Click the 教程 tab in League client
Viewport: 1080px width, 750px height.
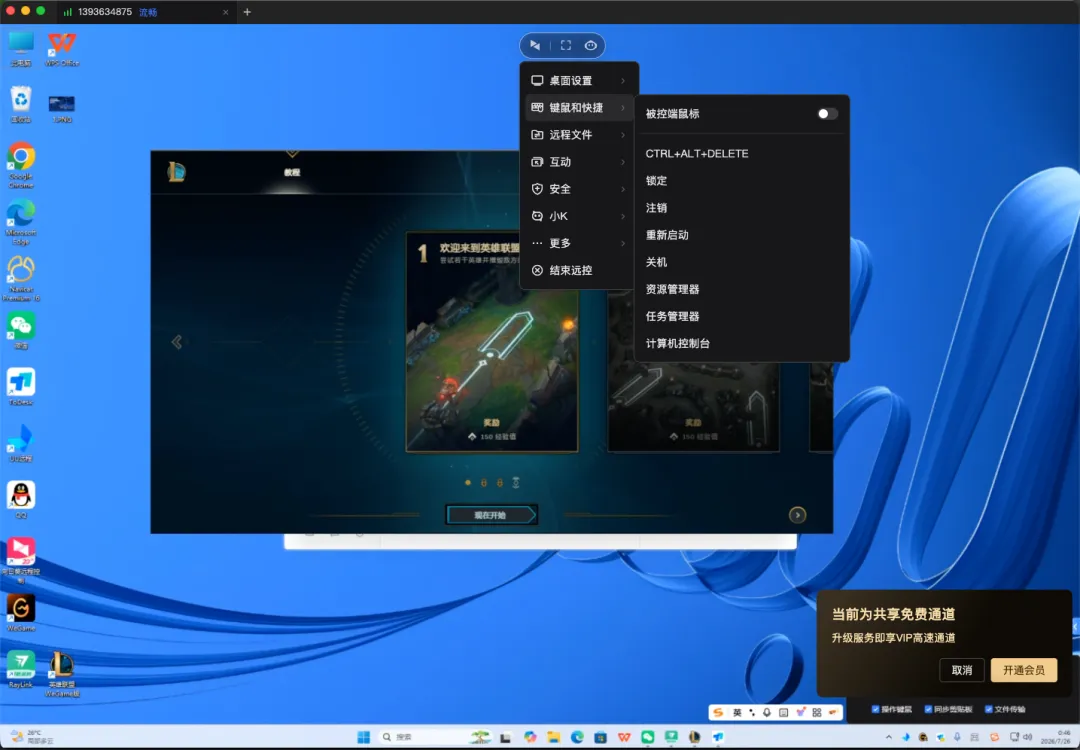click(292, 171)
